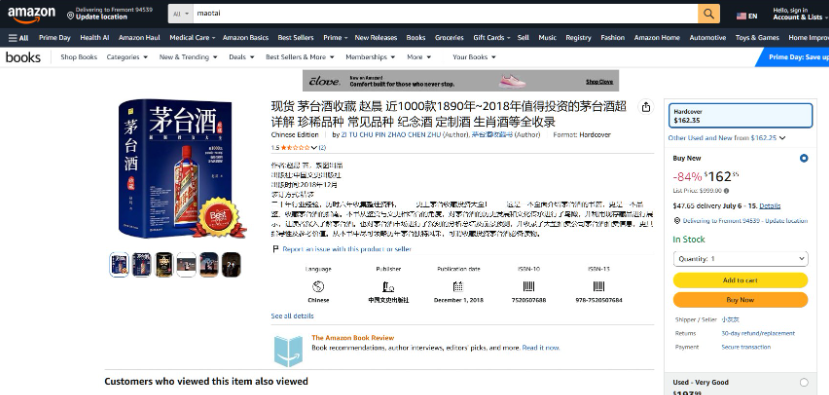This screenshot has height=395, width=829.
Task: Click the ZI TU CHU PIN author link
Action: [390, 135]
